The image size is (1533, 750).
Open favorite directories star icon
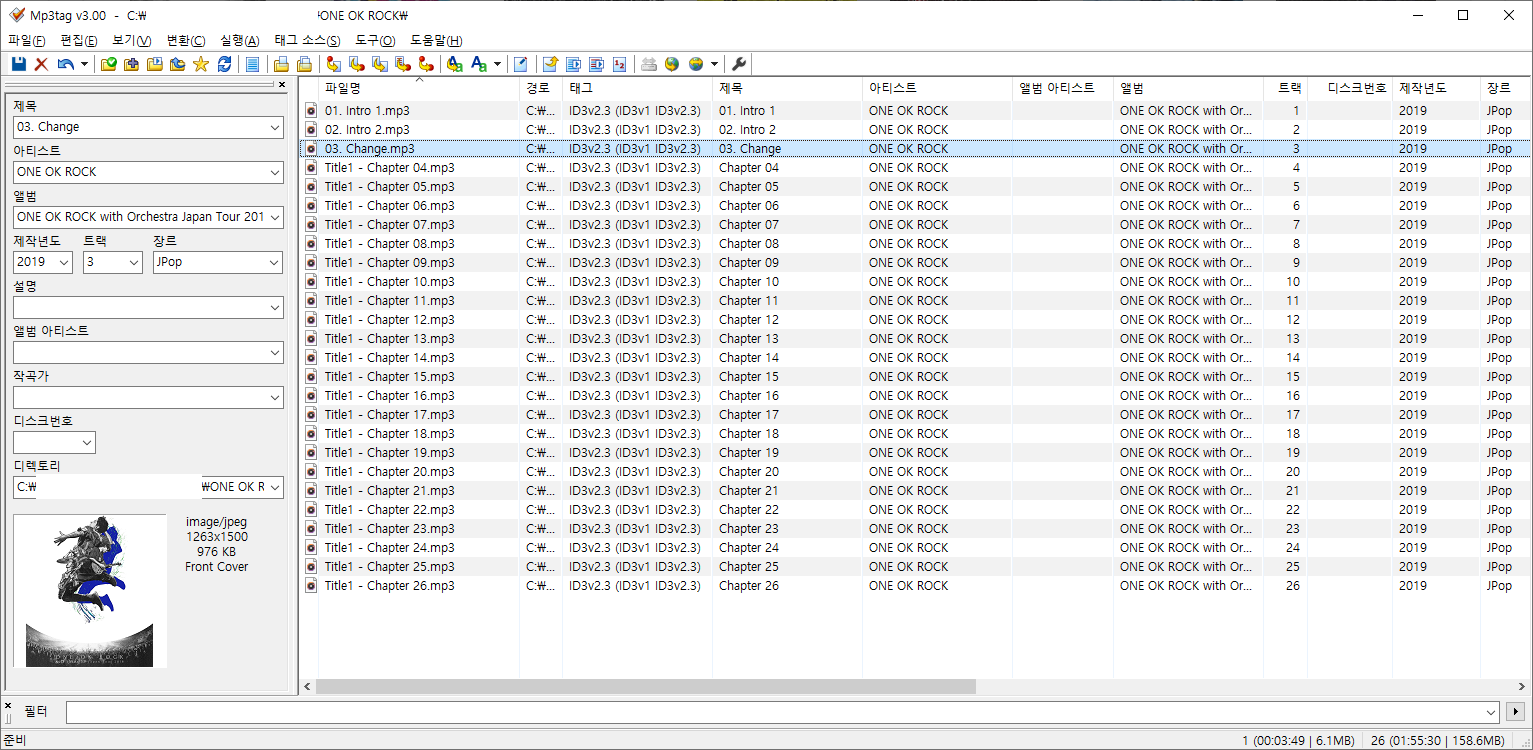pos(200,64)
